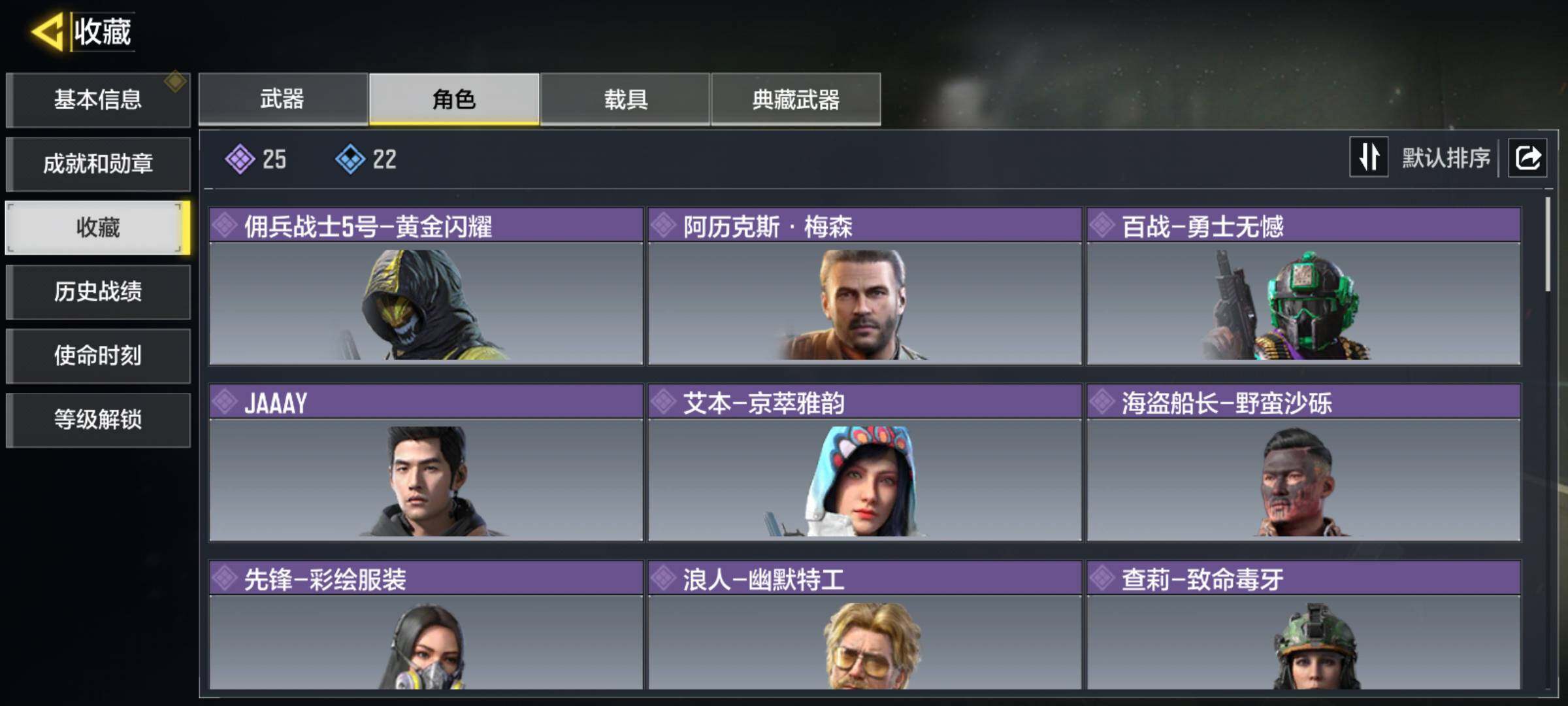Open 等级解锁 sidebar section
The height and width of the screenshot is (706, 1568).
98,420
